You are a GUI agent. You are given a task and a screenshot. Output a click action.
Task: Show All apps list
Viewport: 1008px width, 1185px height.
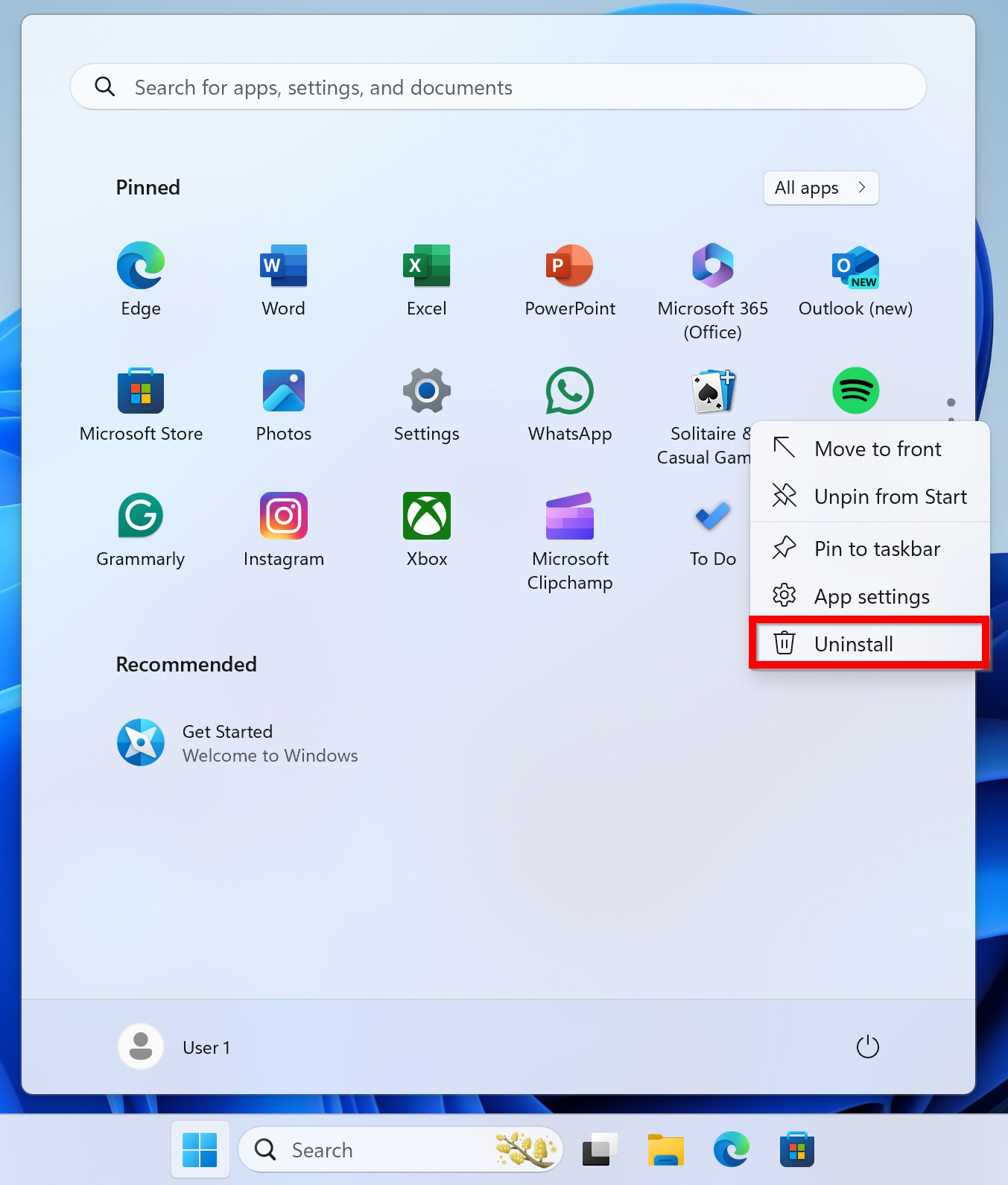click(821, 188)
